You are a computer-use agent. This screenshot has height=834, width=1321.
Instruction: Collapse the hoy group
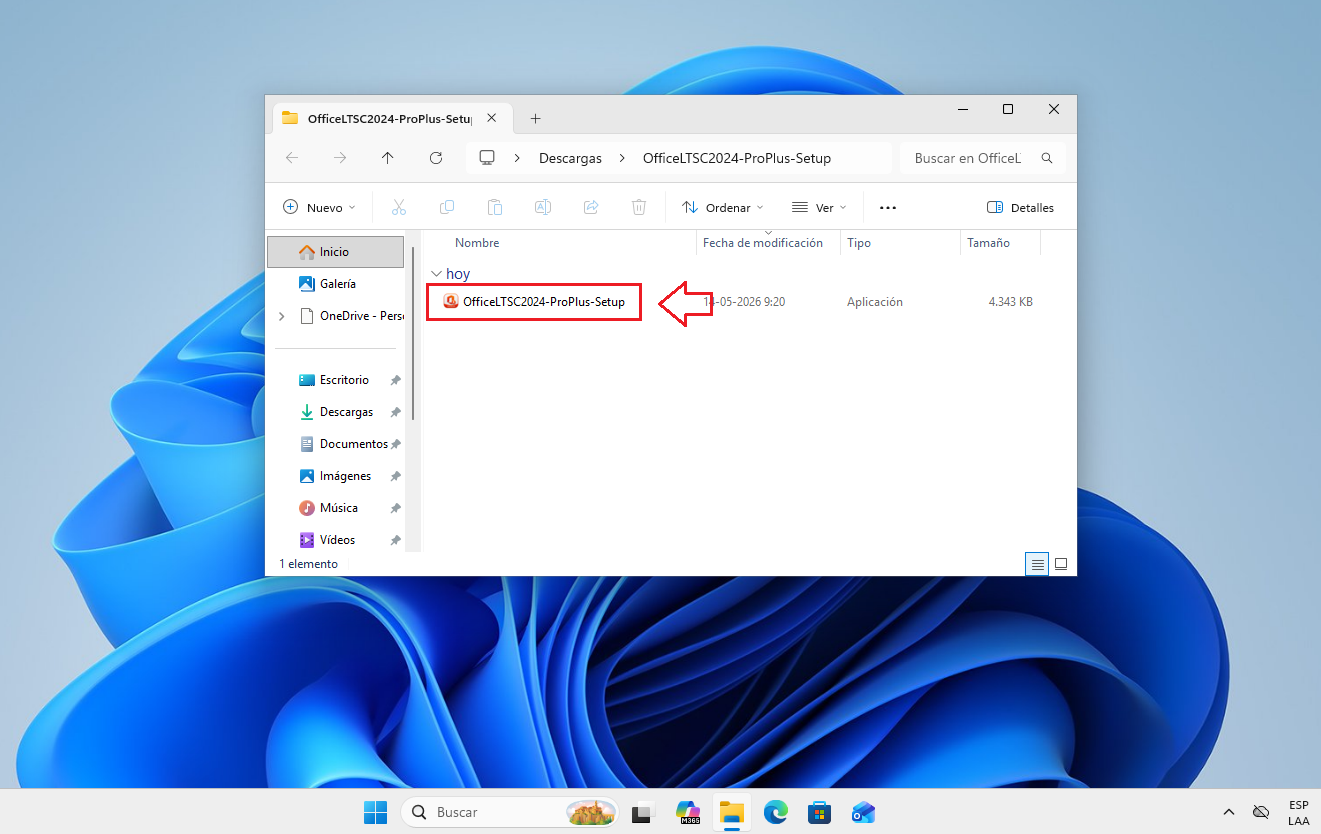point(435,274)
